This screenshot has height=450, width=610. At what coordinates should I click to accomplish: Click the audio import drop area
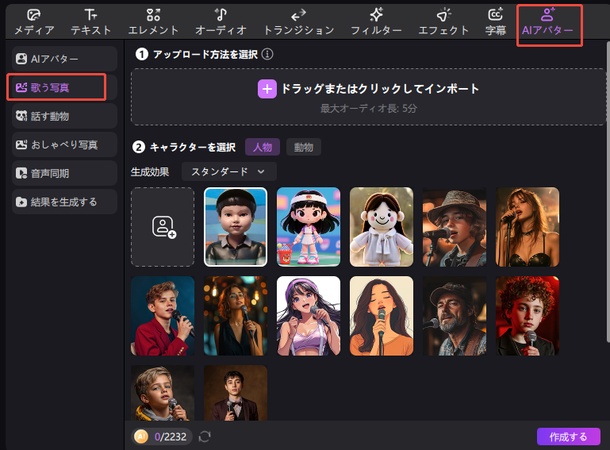click(368, 97)
